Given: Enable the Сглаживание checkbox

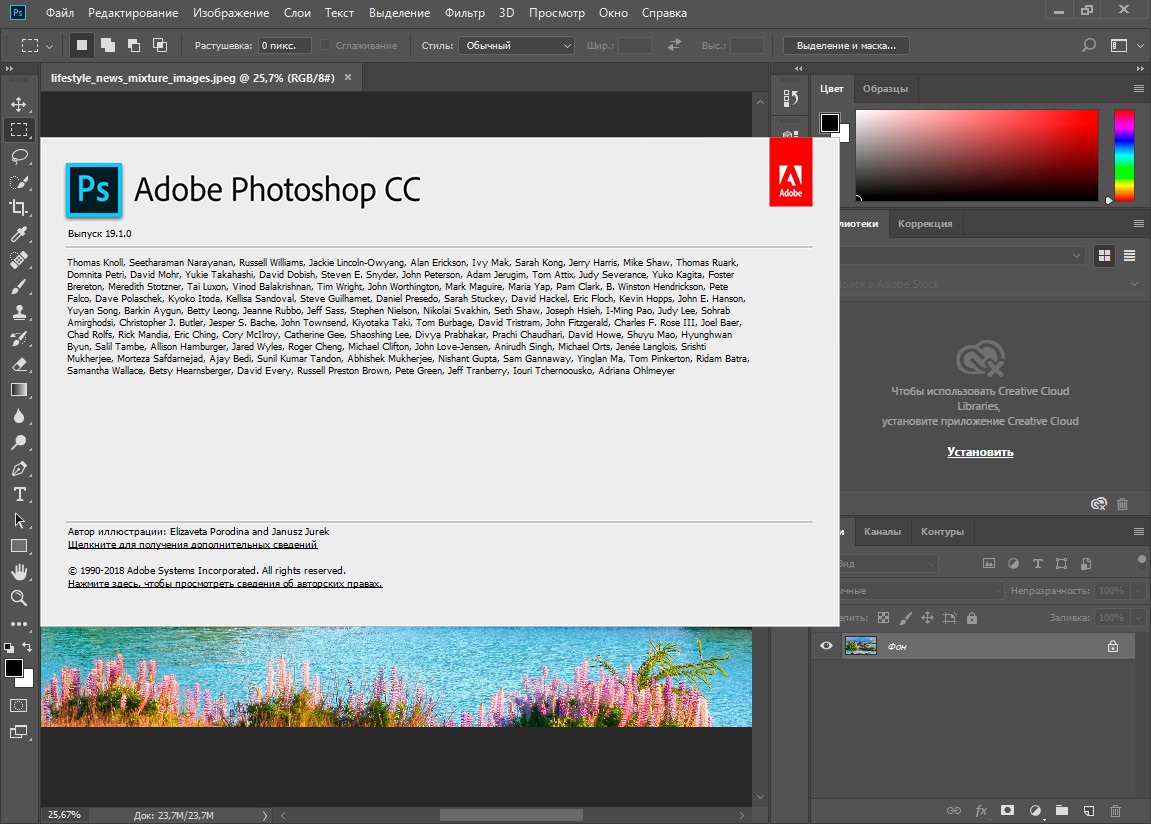Looking at the screenshot, I should [x=327, y=46].
